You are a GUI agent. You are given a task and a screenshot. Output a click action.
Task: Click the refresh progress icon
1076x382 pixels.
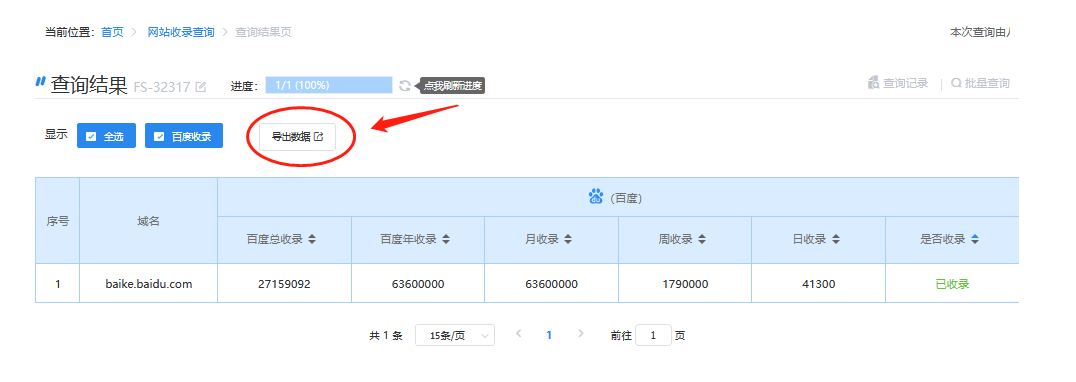[405, 86]
